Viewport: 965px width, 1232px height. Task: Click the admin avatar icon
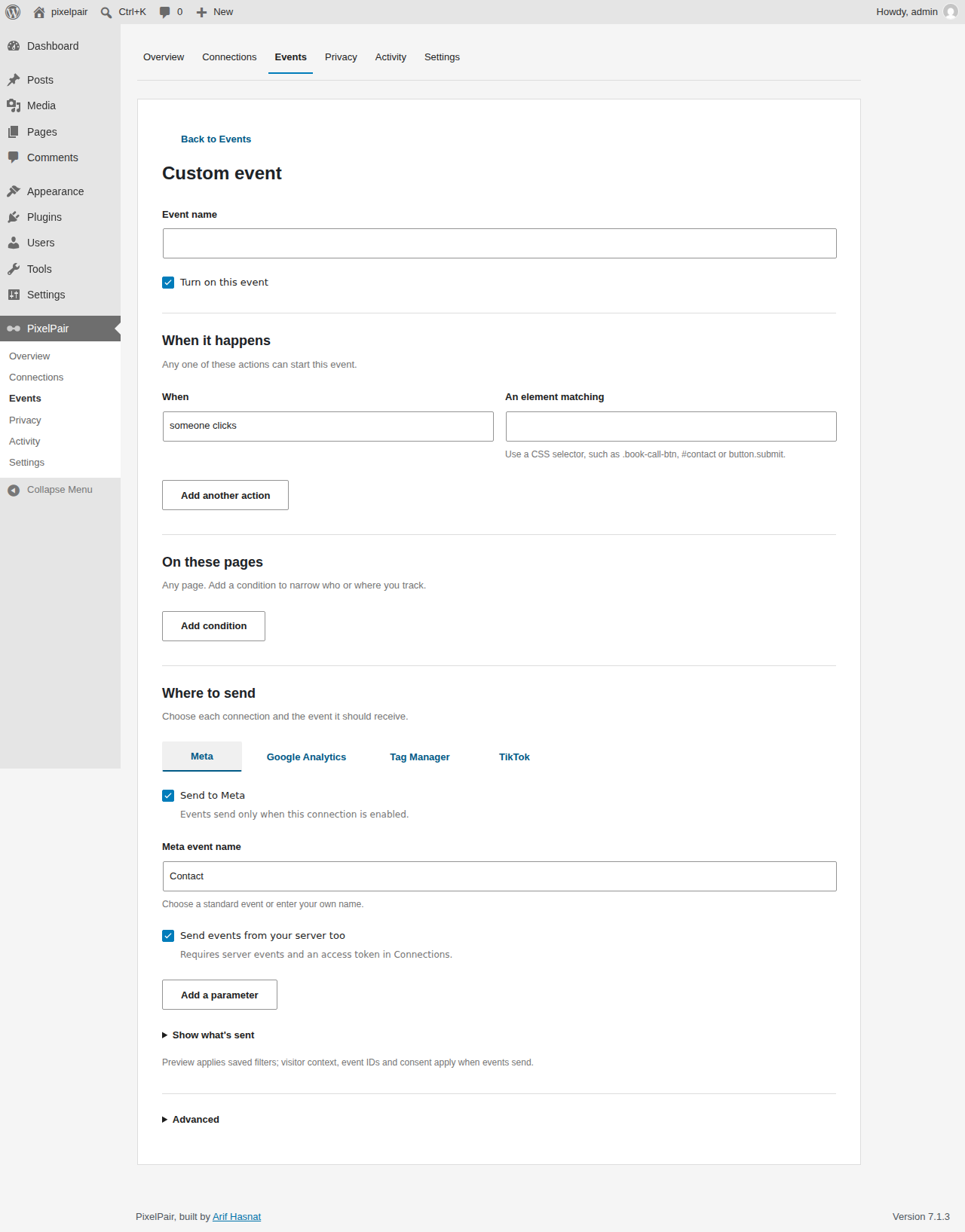click(x=951, y=12)
